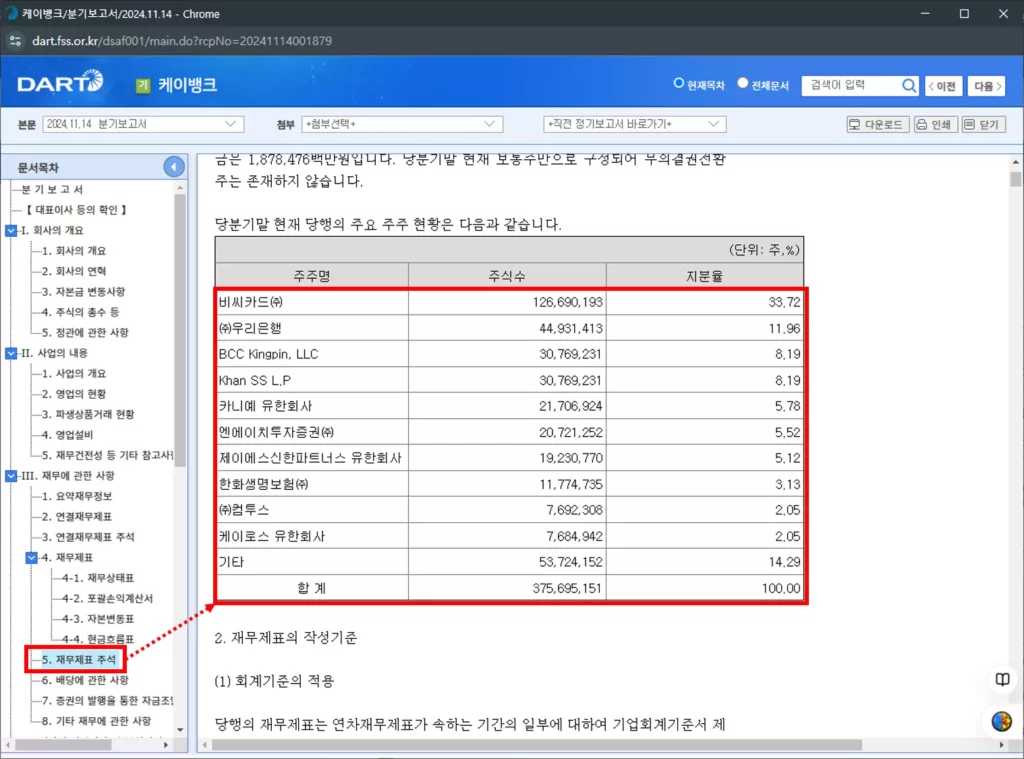This screenshot has width=1024, height=759.
Task: Click the 검색어 입력 search field
Action: (x=852, y=86)
